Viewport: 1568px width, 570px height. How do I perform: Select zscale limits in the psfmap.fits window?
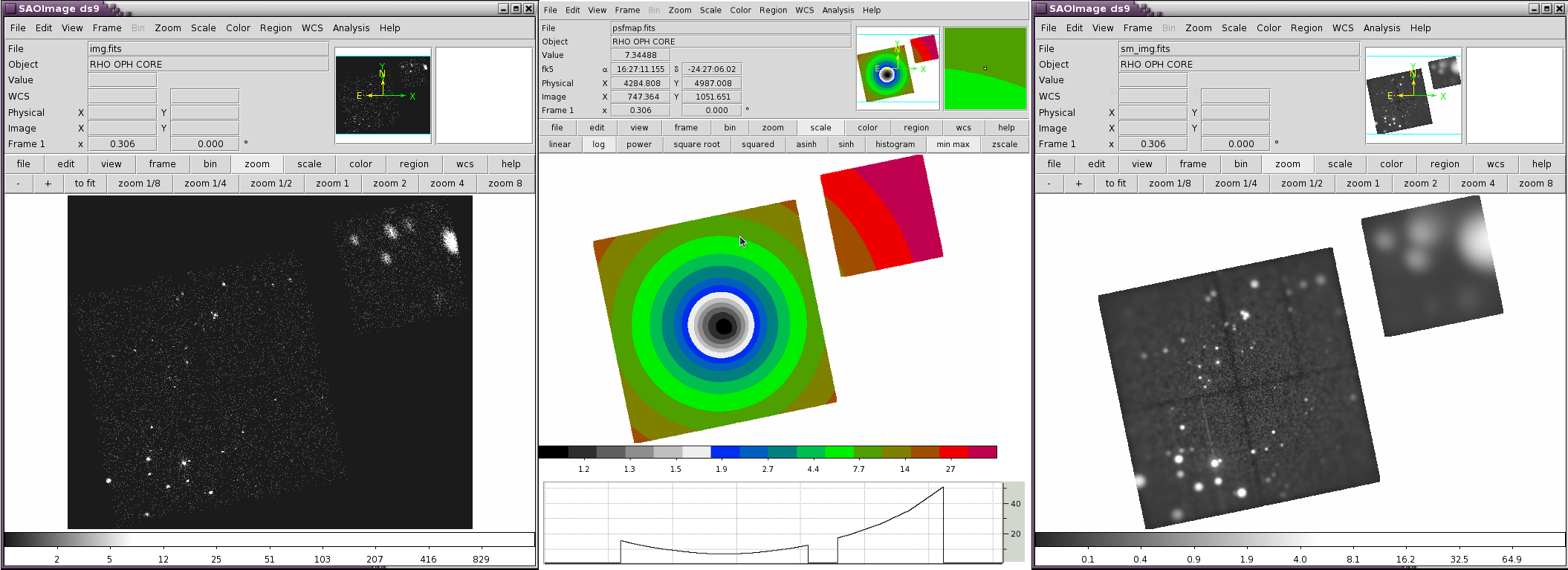1004,144
